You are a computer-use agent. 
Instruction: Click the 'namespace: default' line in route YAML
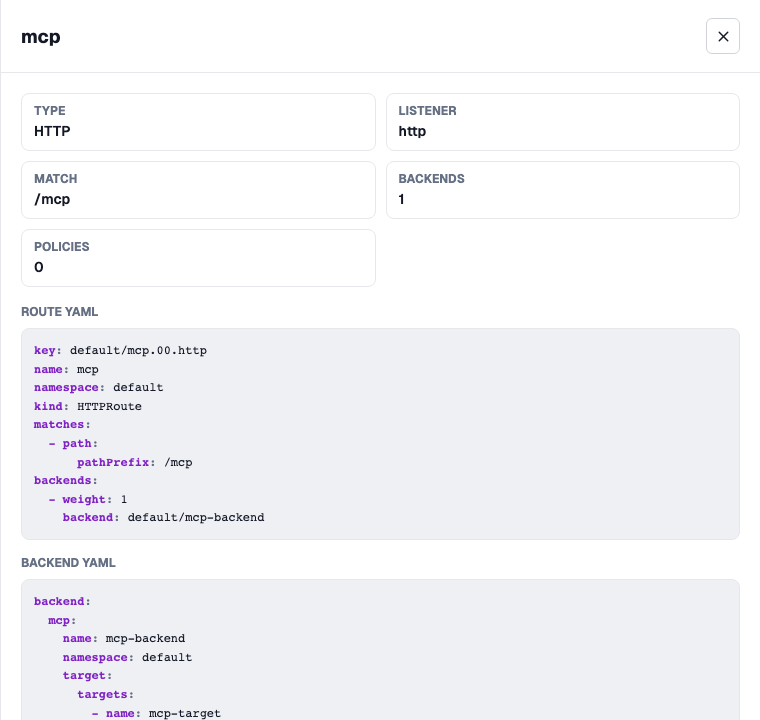click(98, 387)
